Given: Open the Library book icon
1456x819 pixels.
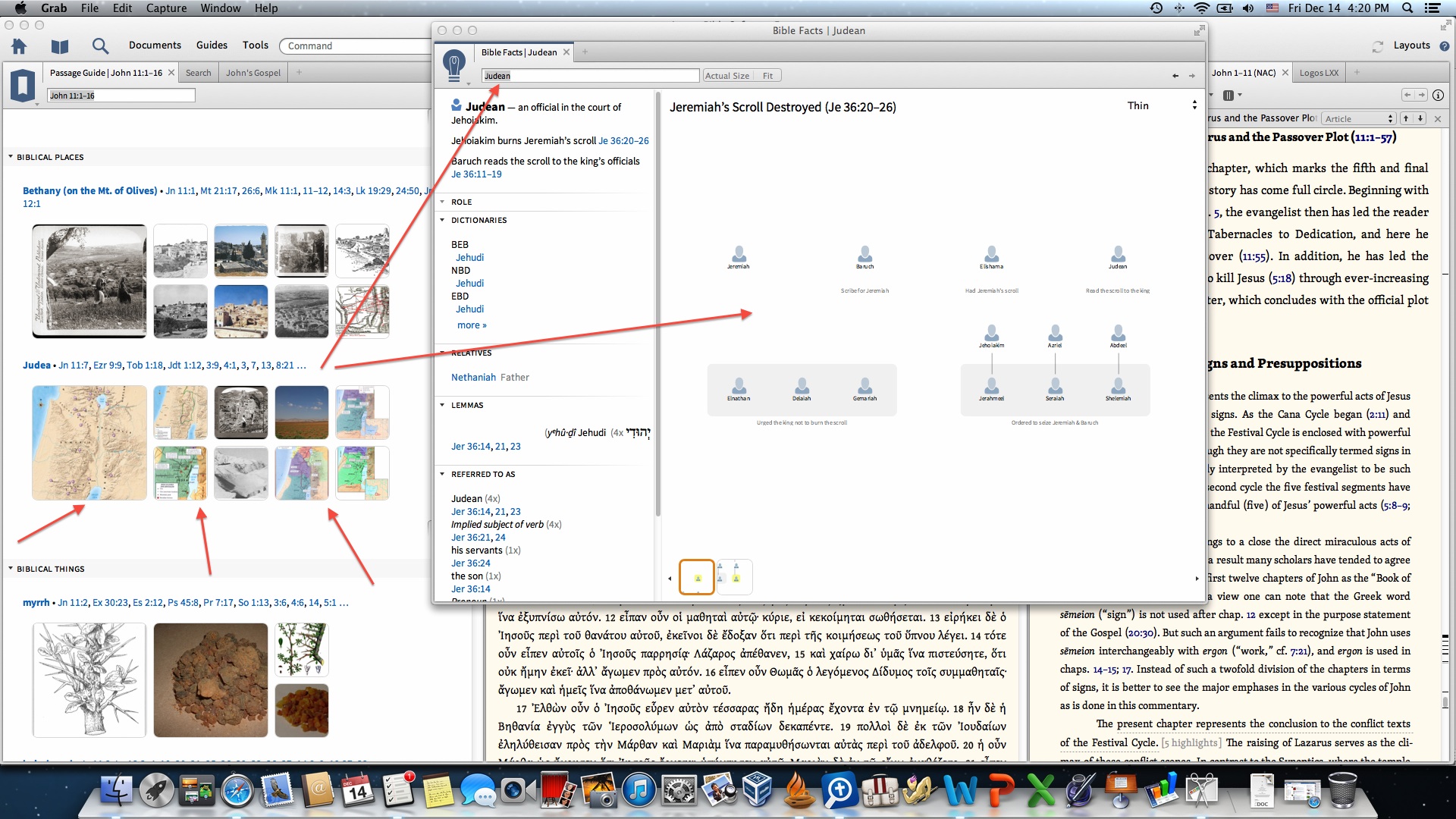Looking at the screenshot, I should pos(60,46).
